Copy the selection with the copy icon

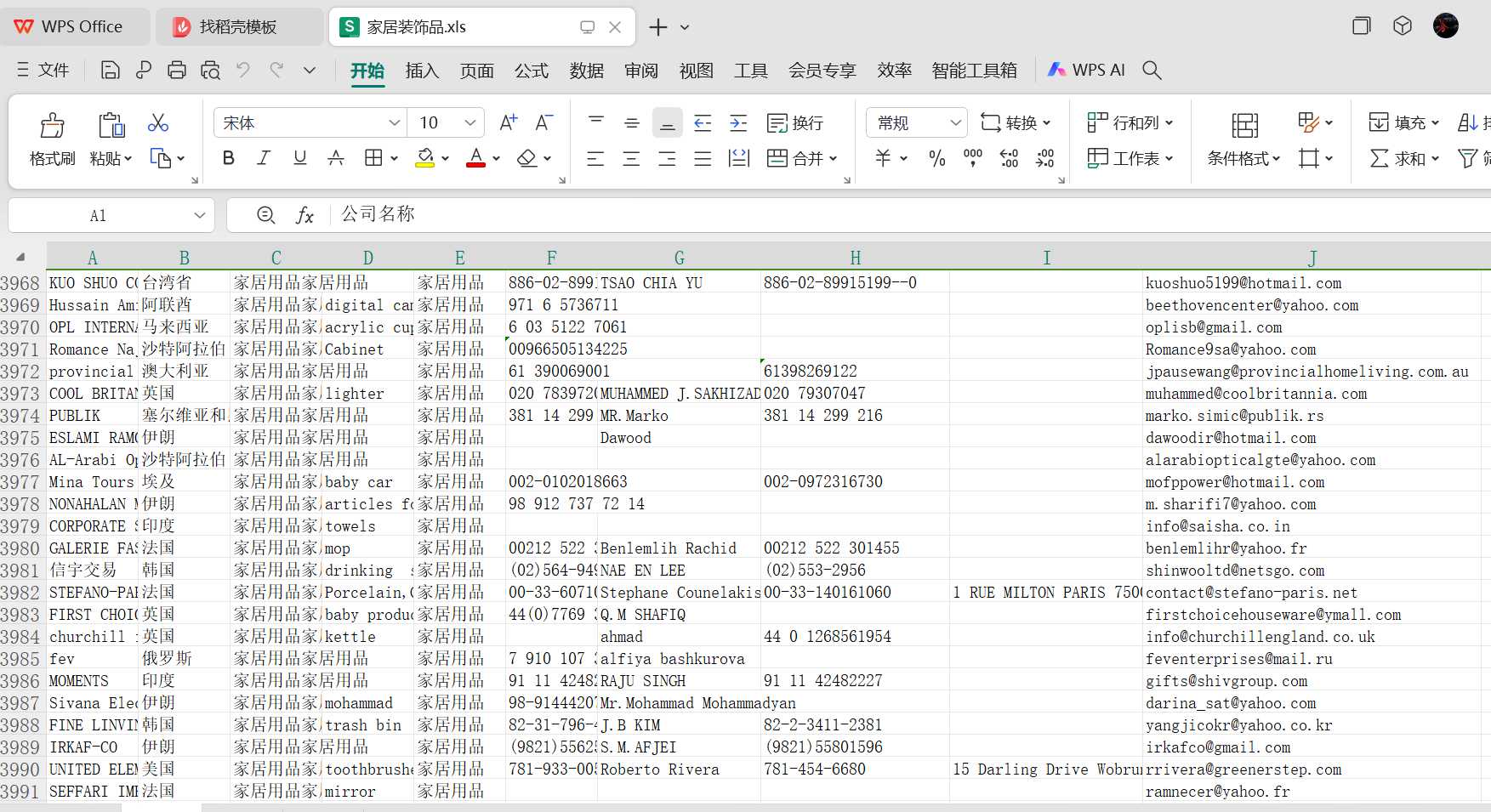161,158
